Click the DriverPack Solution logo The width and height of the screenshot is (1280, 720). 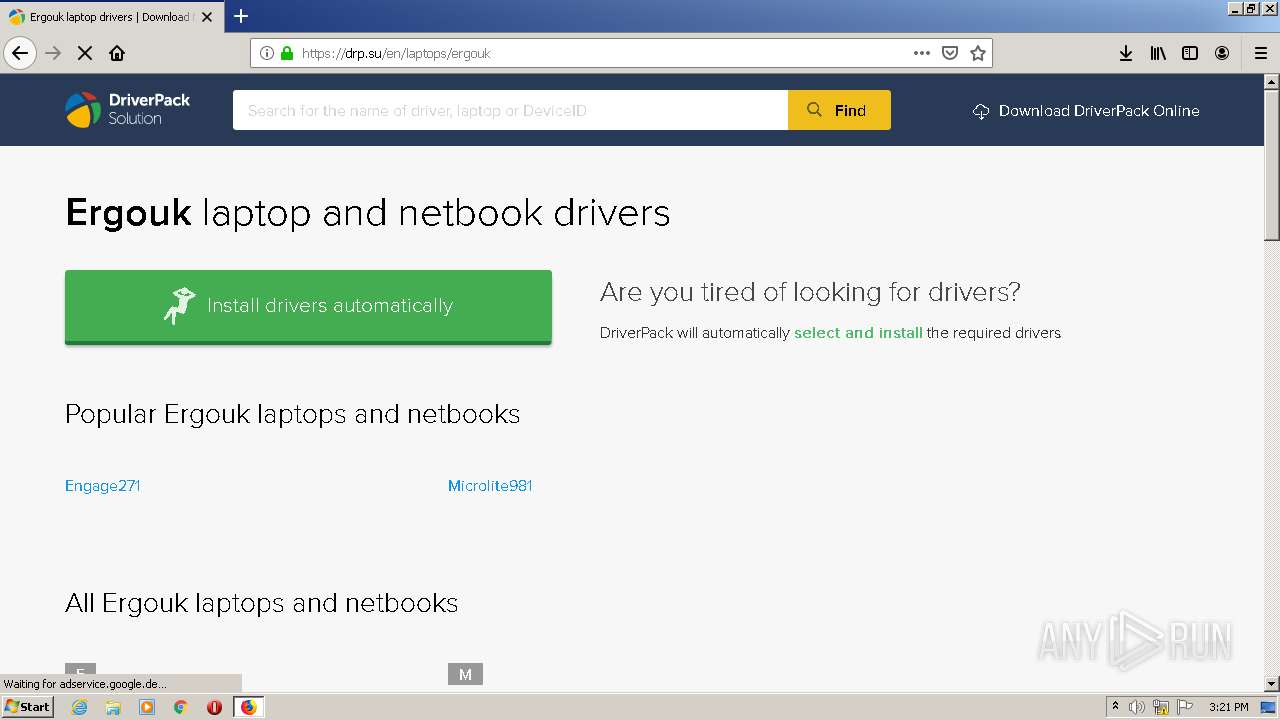click(x=128, y=110)
